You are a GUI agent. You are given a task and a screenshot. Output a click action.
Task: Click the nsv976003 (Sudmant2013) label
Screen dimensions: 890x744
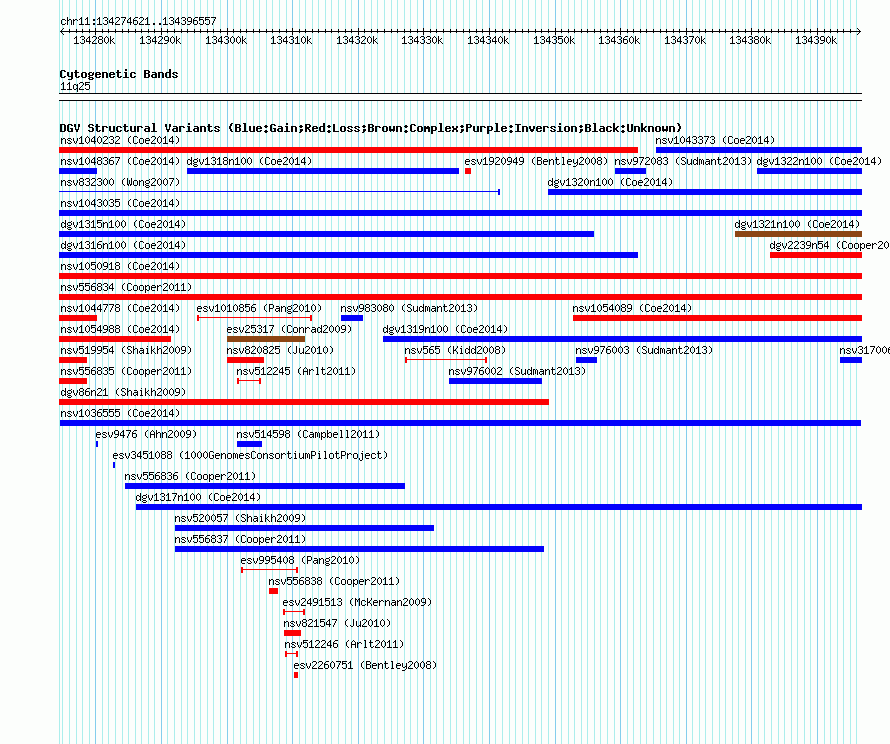644,350
